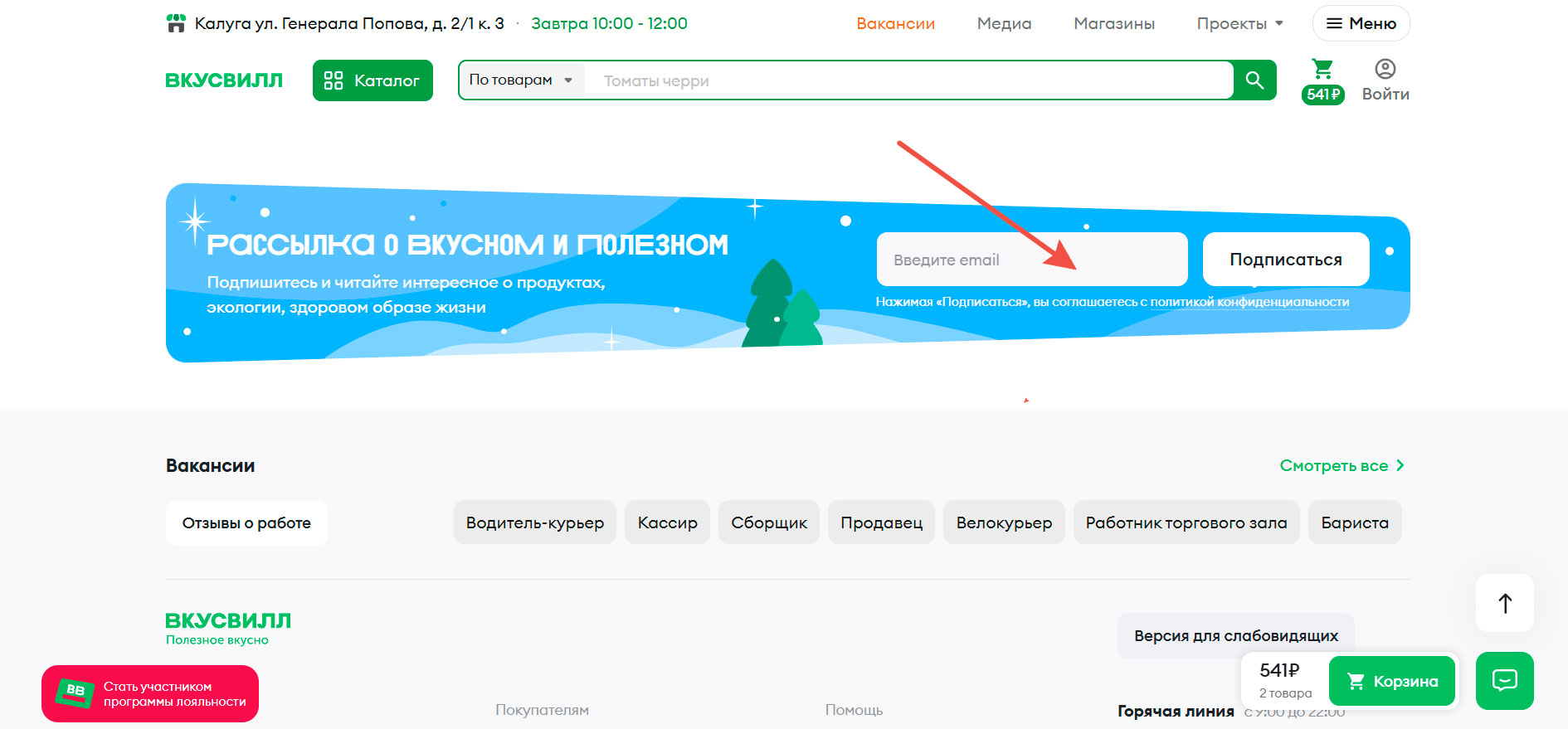Open the cart icon showing 541 ₽
The height and width of the screenshot is (729, 1568).
pyautogui.click(x=1322, y=80)
